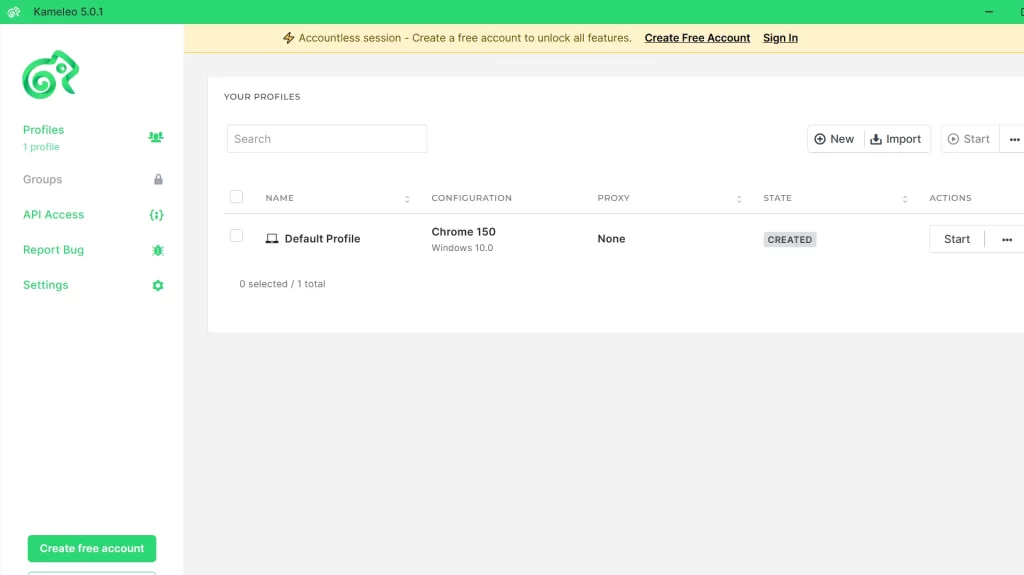Sort profiles by State column arrows
Screen dimensions: 1024x575
point(904,199)
